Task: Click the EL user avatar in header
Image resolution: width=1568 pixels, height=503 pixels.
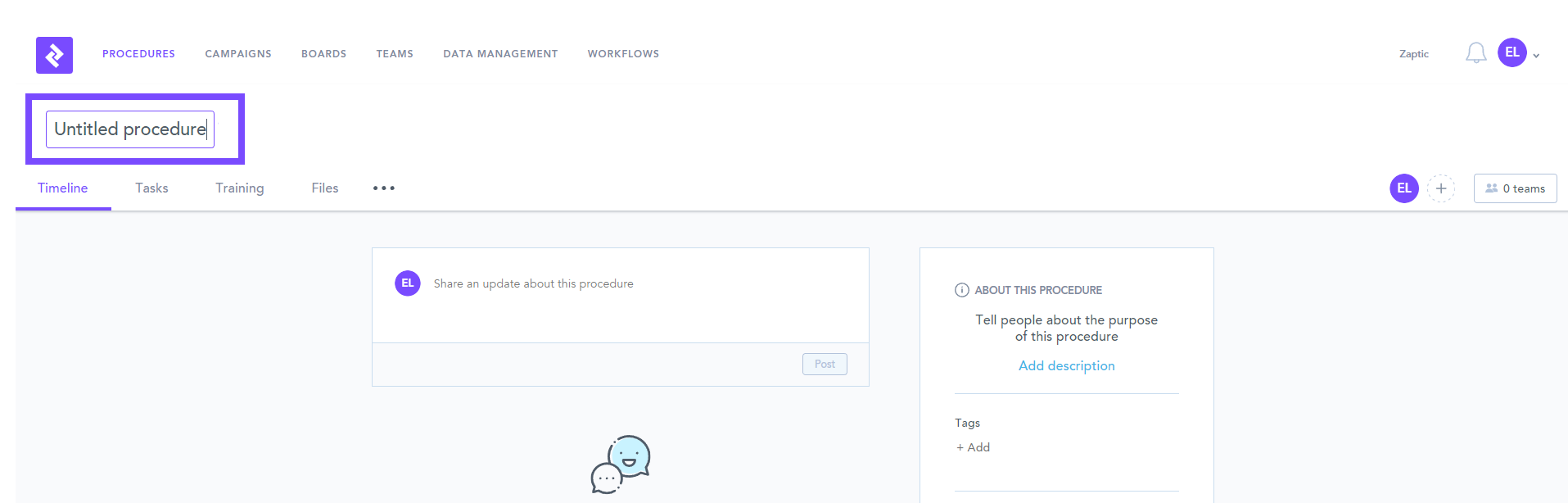Action: click(x=1512, y=52)
